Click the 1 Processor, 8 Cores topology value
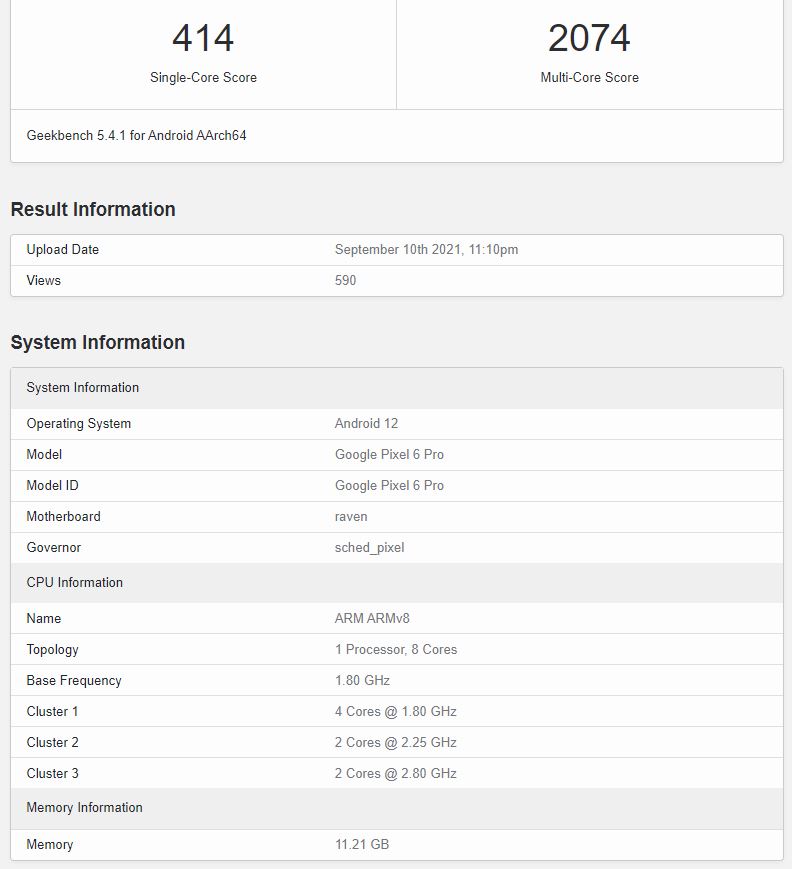This screenshot has height=869, width=792. point(395,649)
